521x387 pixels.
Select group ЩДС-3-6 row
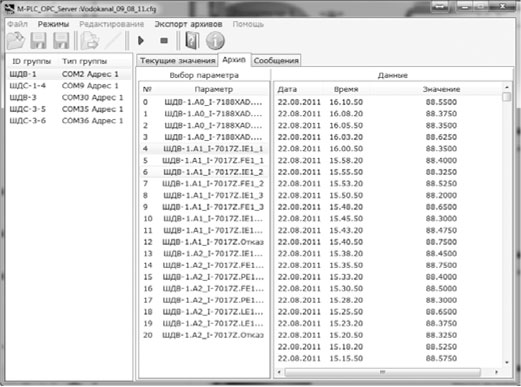(69, 121)
